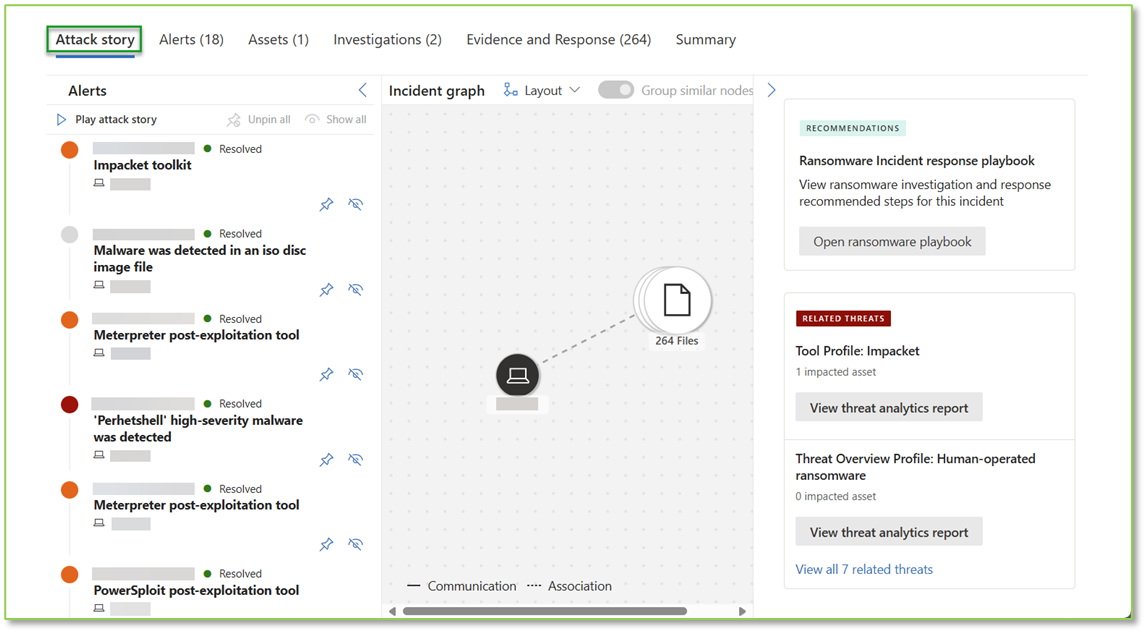The image size is (1146, 633).
Task: Open the Evidence and Response tab
Action: point(558,39)
